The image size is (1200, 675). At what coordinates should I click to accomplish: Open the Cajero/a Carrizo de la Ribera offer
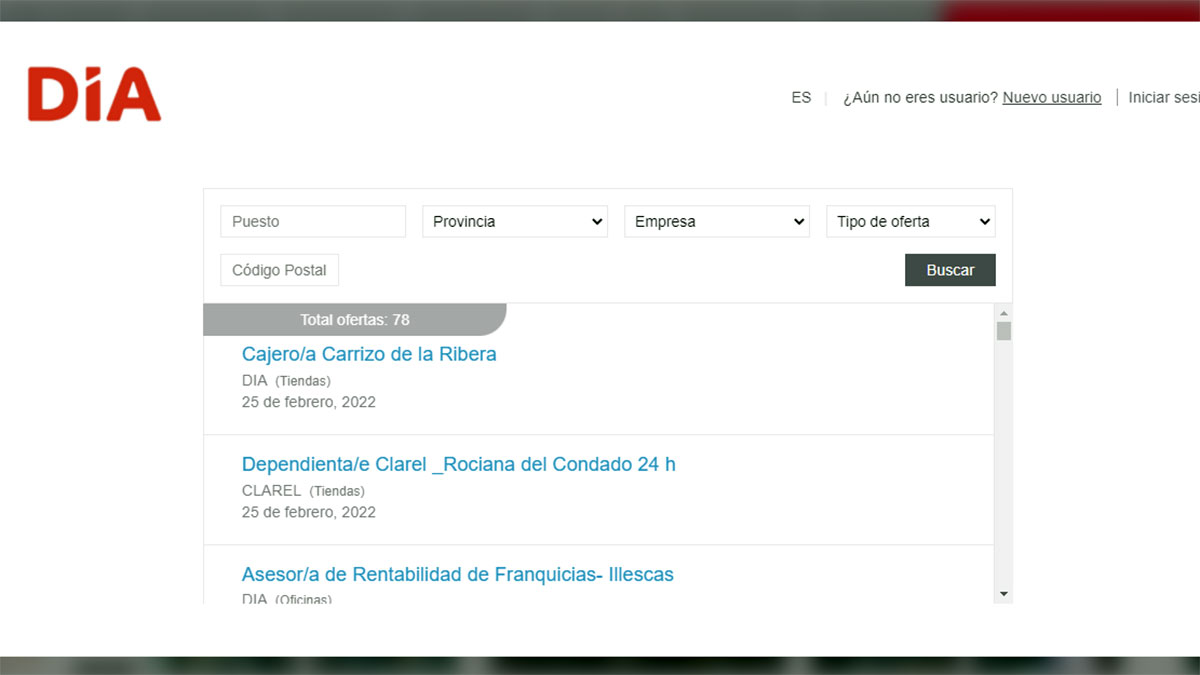369,354
